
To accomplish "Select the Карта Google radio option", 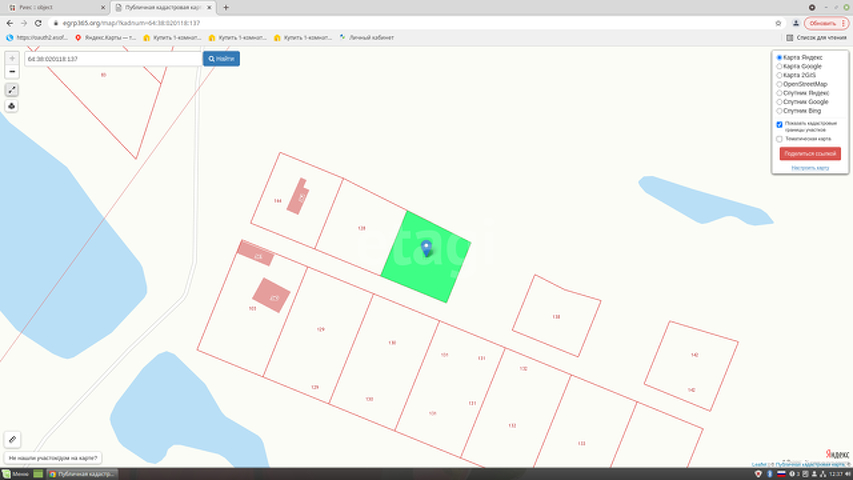I will pos(780,66).
